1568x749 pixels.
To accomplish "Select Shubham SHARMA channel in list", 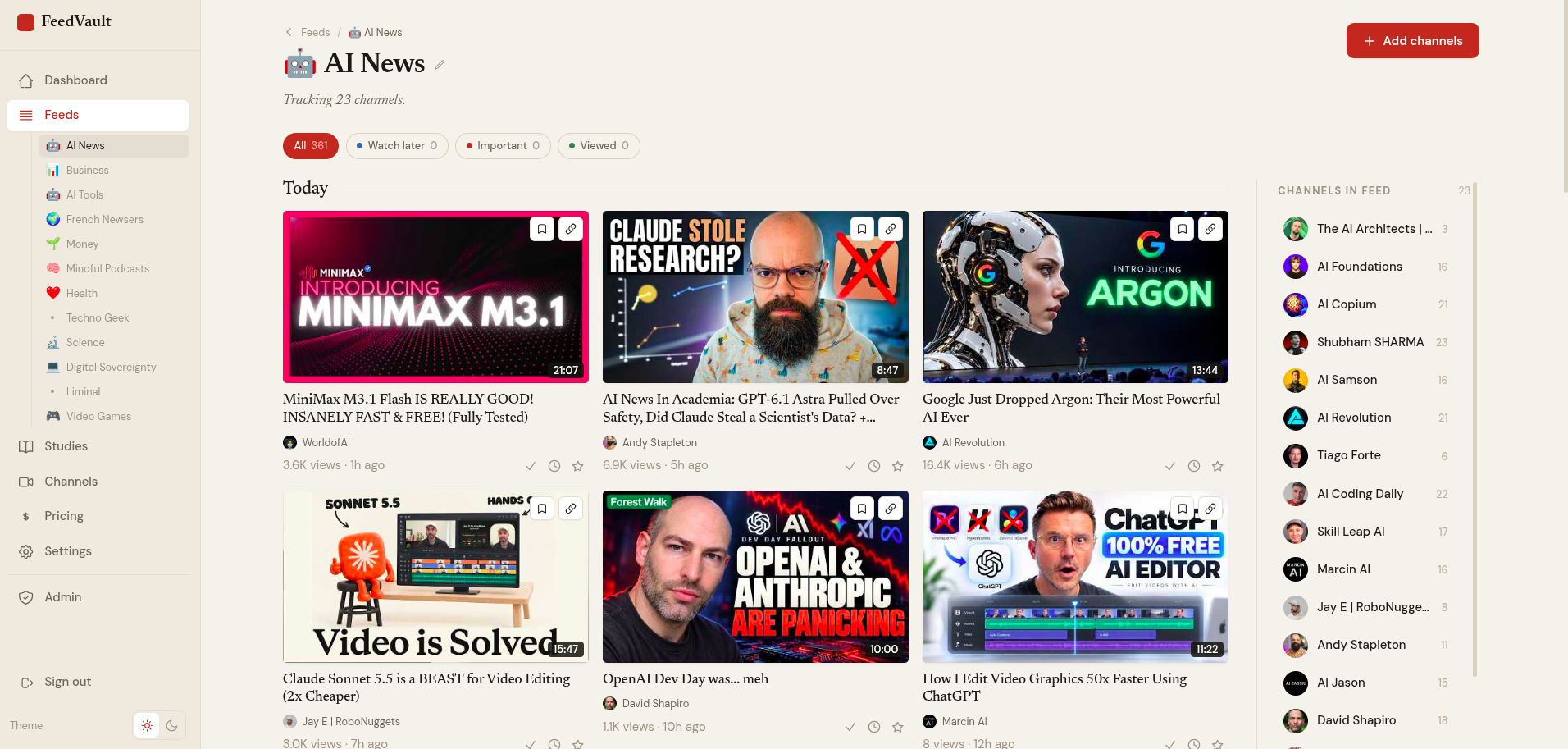I will tap(1366, 342).
